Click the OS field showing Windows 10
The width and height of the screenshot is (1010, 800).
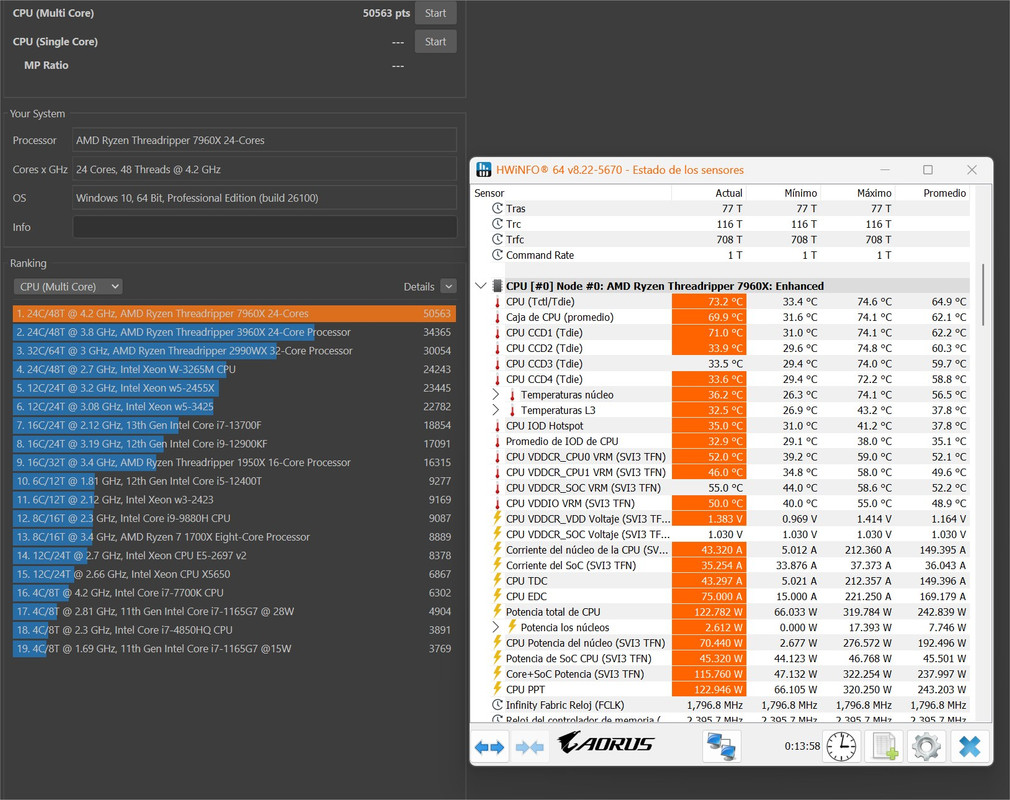265,198
